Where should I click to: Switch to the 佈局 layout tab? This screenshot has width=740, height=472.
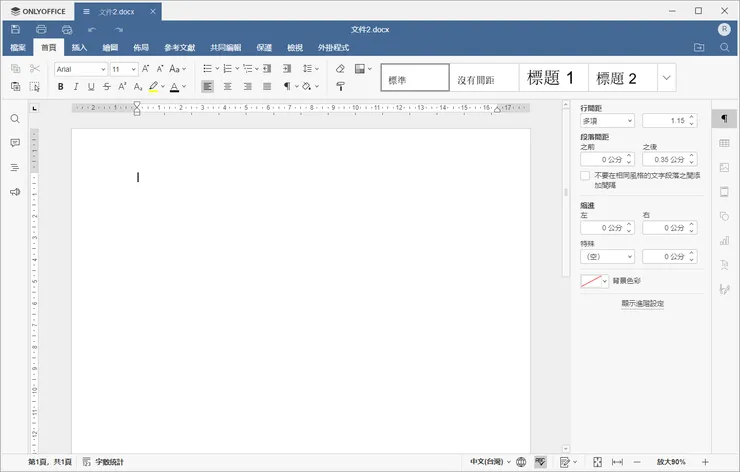[x=141, y=47]
